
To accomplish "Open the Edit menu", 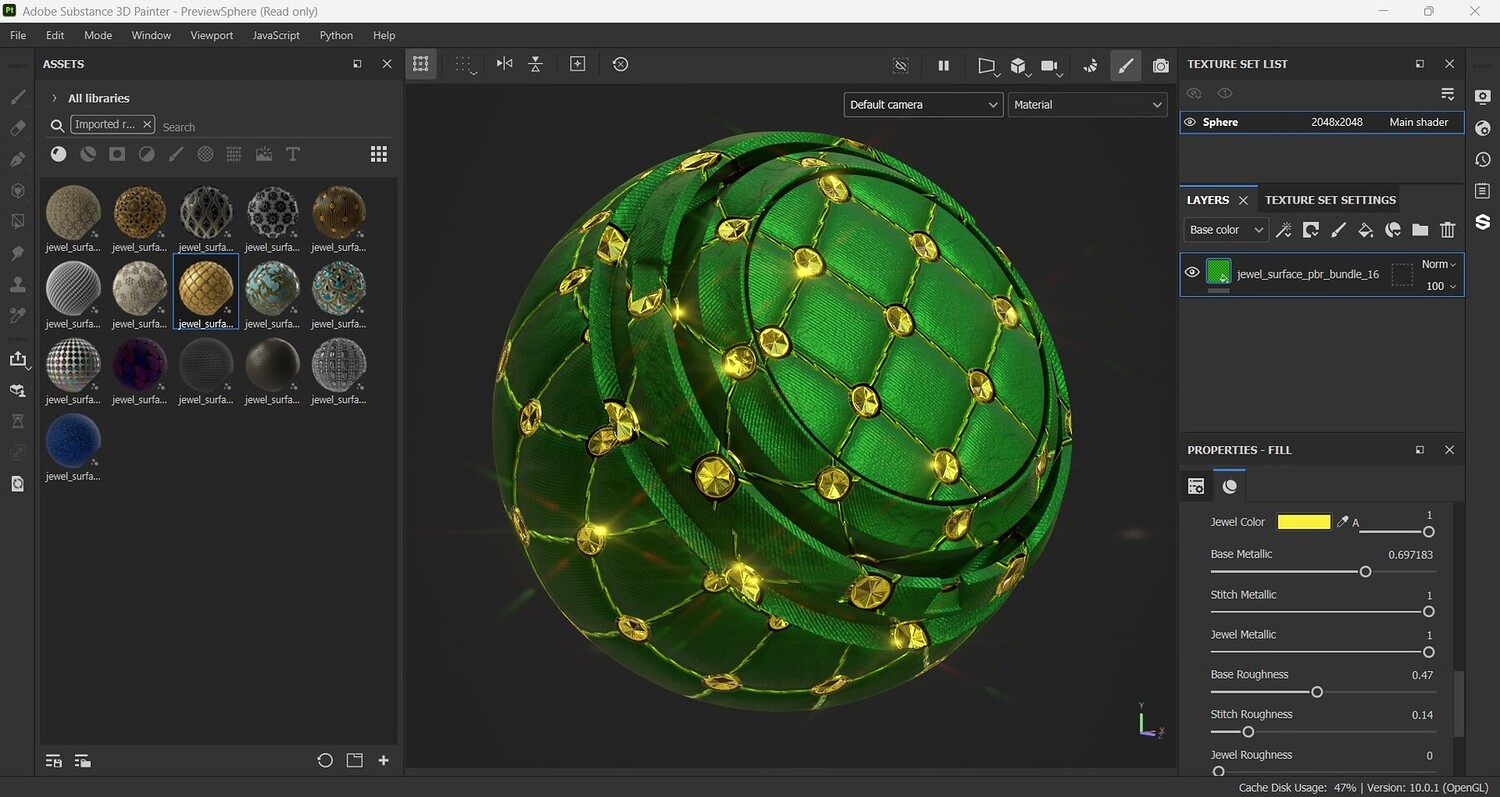I will (x=55, y=35).
